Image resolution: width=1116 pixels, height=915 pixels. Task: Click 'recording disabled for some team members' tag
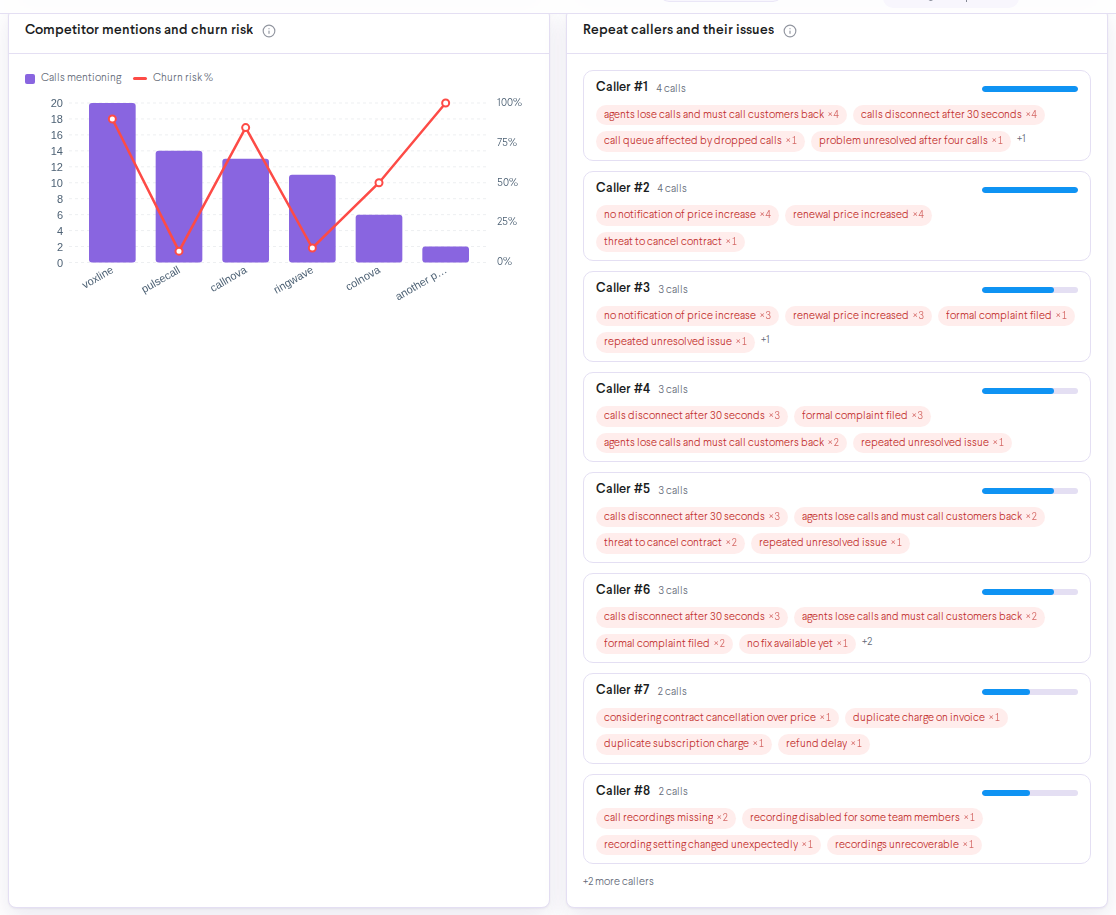[862, 818]
